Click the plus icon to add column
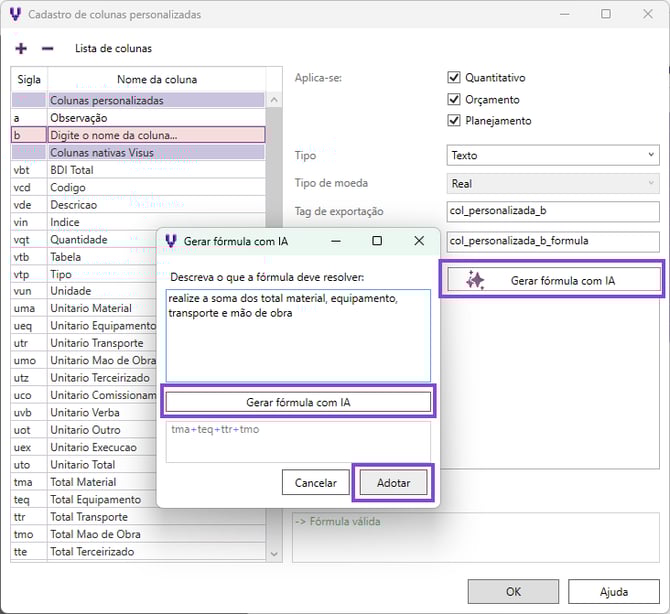The image size is (670, 614). (x=22, y=48)
